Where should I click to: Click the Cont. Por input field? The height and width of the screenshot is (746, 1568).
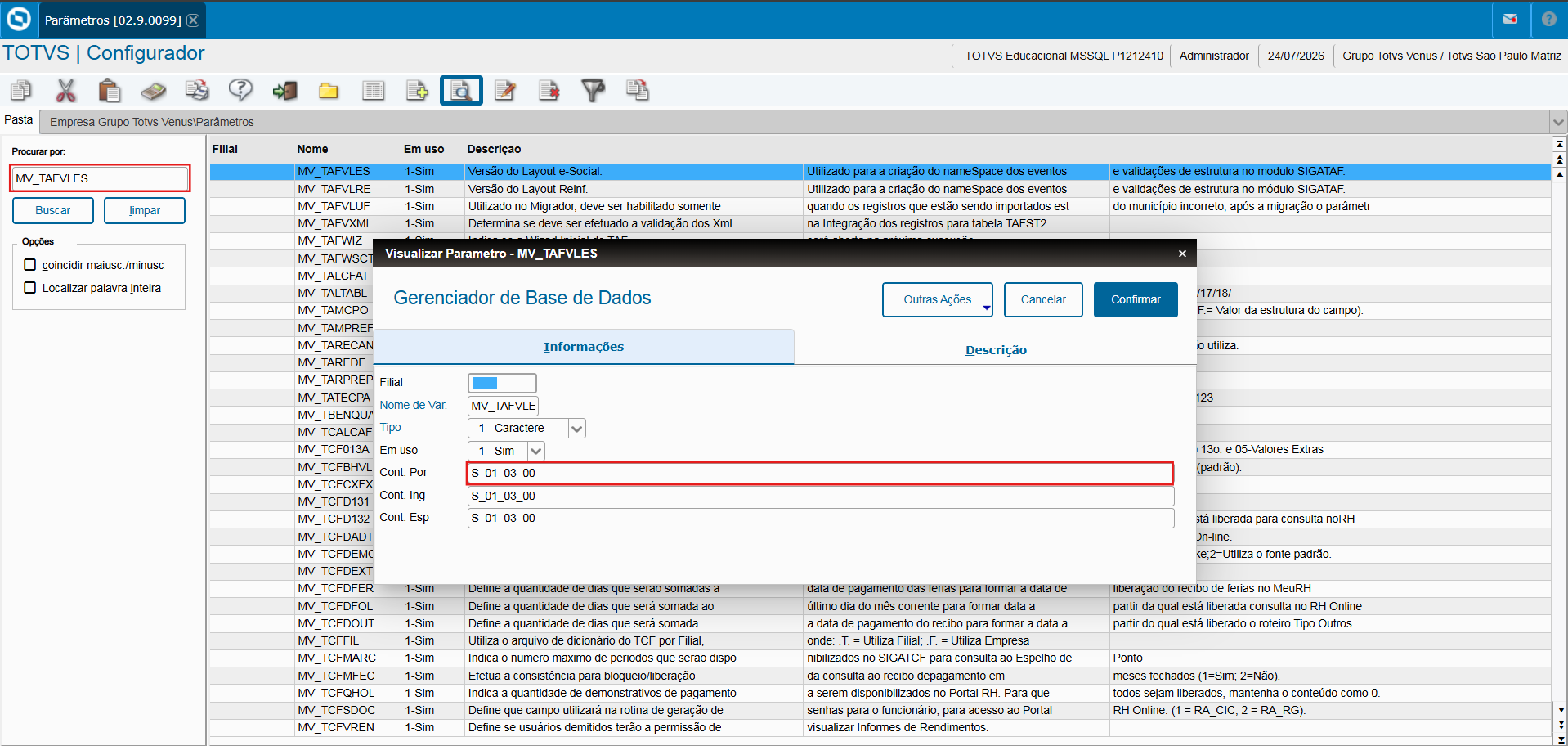(820, 473)
